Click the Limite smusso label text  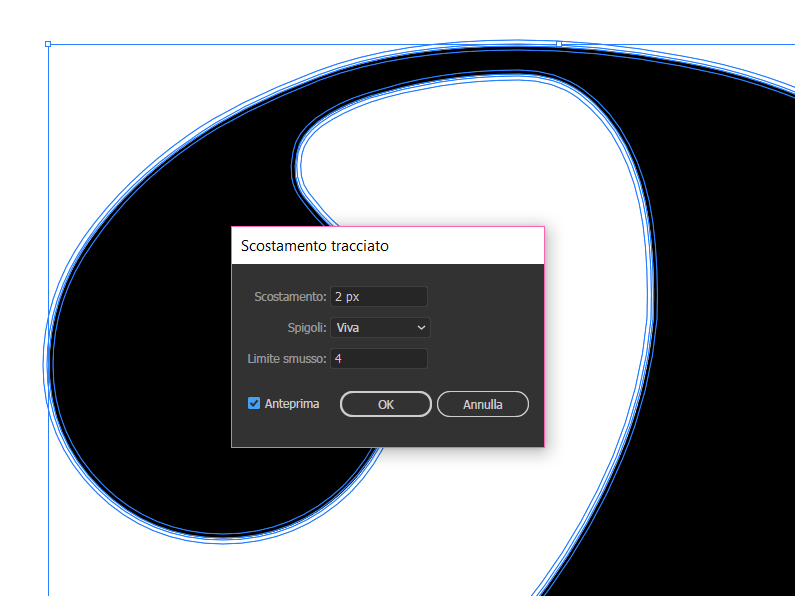[x=287, y=359]
